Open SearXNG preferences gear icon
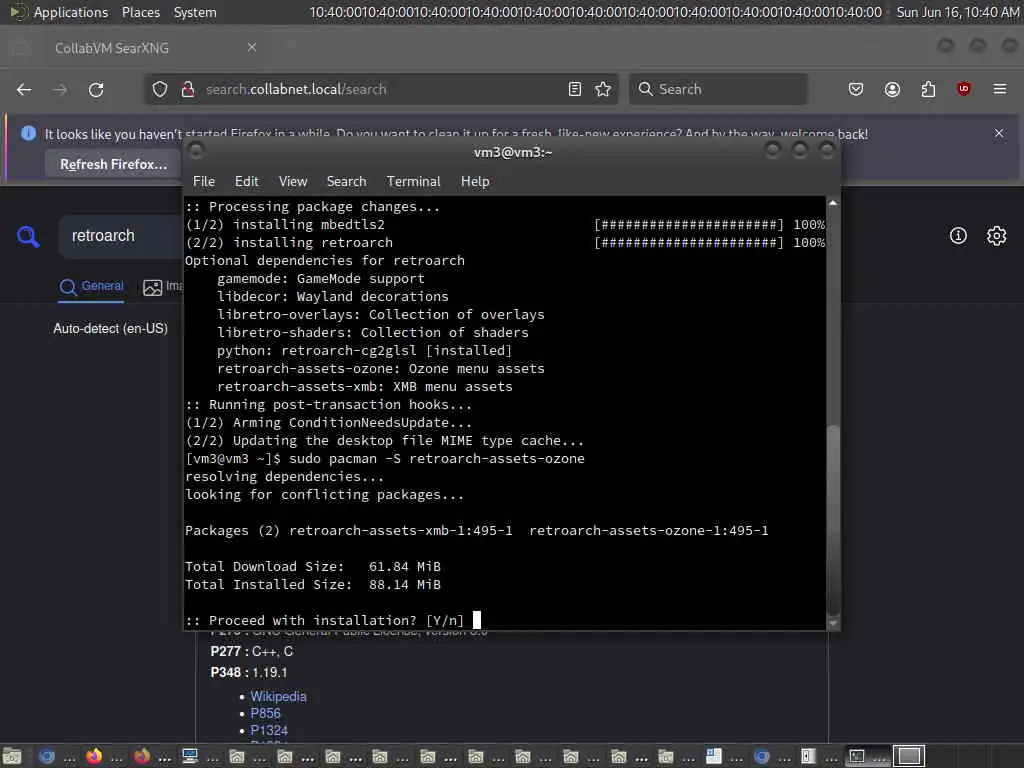Screen dimensions: 1024x768 coord(996,236)
